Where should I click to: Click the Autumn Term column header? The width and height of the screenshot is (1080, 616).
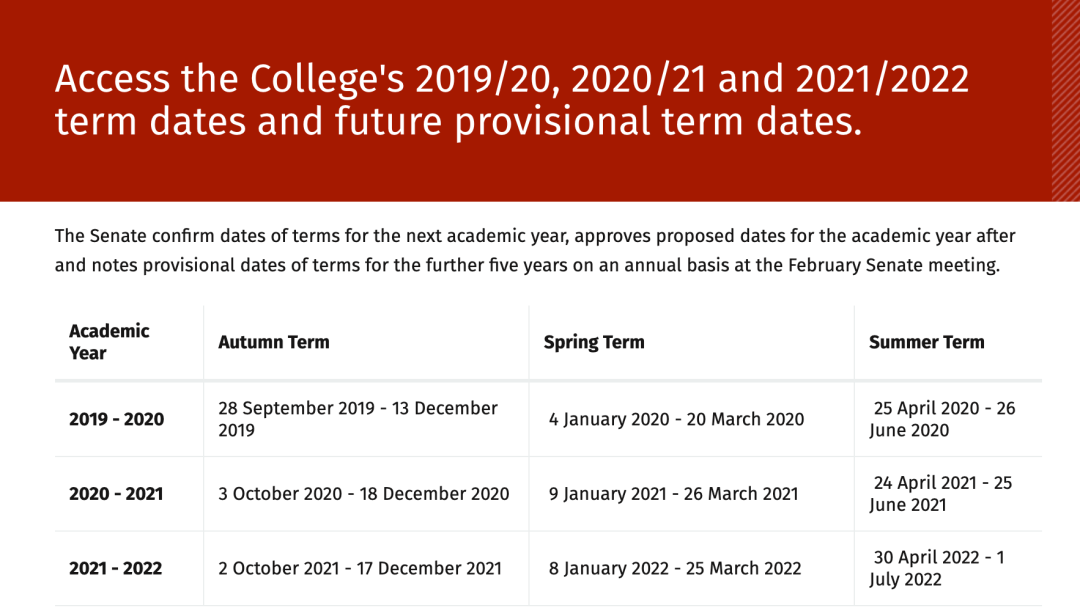coord(273,342)
